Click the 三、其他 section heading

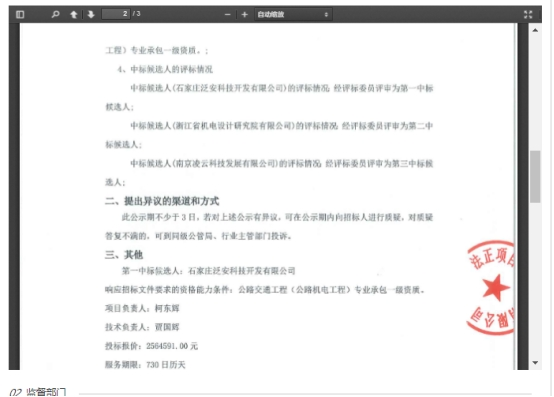[x=124, y=255]
